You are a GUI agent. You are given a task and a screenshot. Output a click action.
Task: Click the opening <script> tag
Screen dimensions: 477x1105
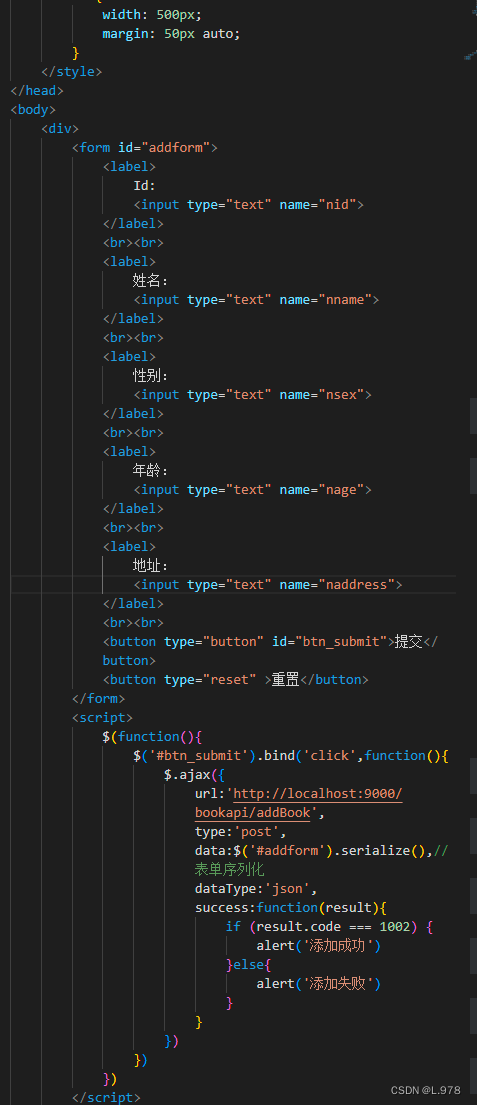102,717
